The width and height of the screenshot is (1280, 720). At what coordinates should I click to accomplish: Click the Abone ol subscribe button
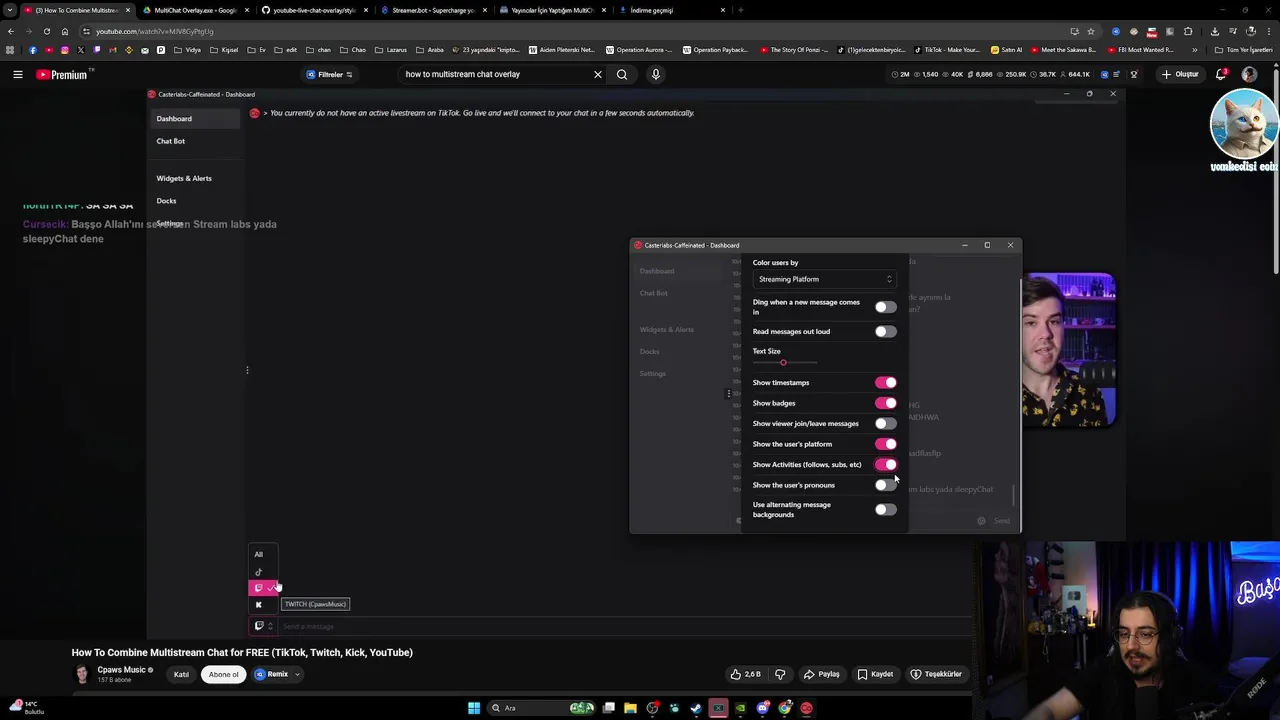(x=224, y=674)
